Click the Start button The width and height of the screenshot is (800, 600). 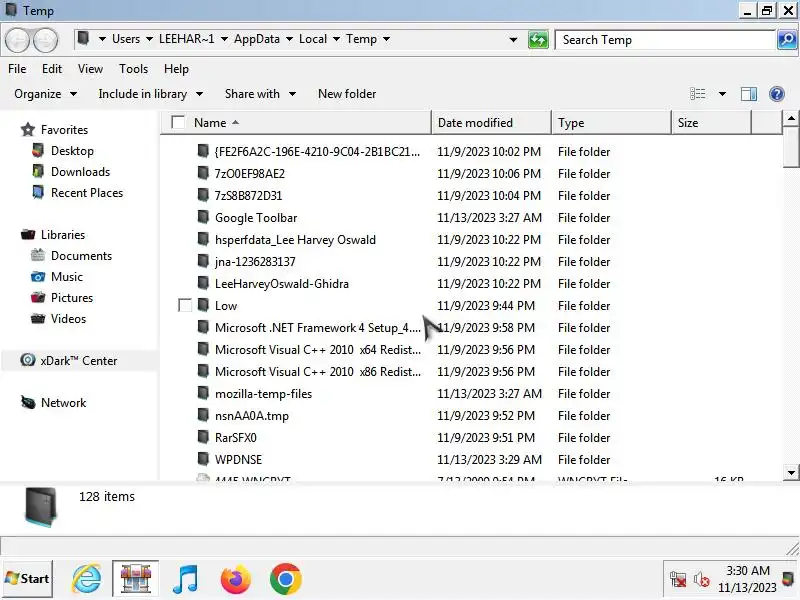coord(28,579)
